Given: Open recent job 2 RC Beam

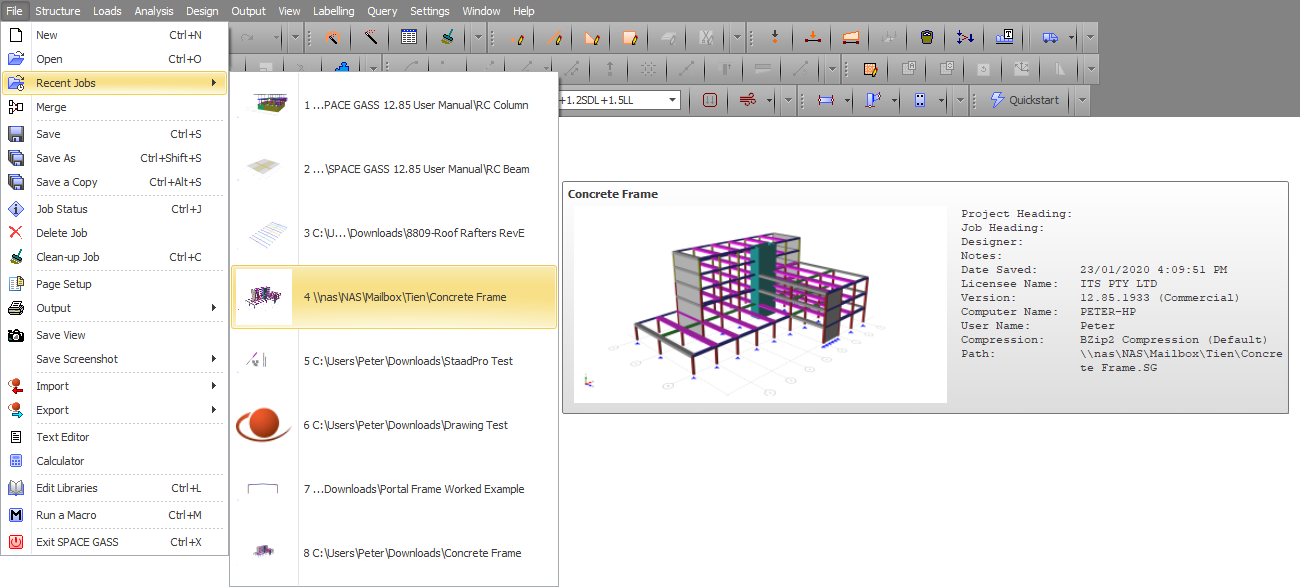Looking at the screenshot, I should pos(394,169).
